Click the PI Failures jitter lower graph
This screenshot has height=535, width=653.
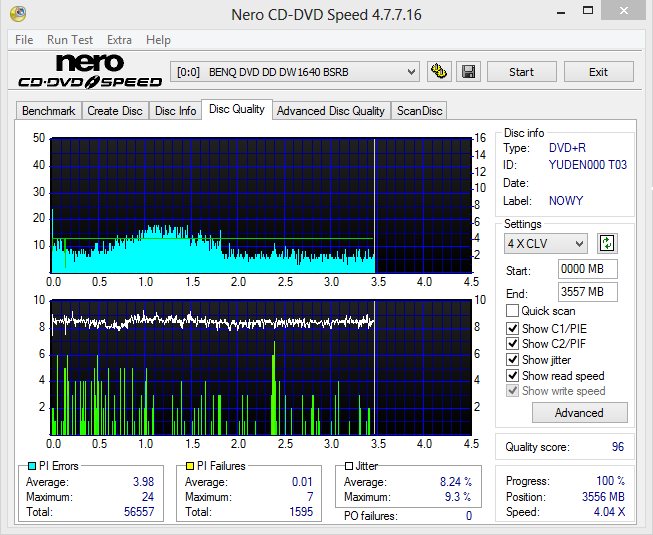261,368
